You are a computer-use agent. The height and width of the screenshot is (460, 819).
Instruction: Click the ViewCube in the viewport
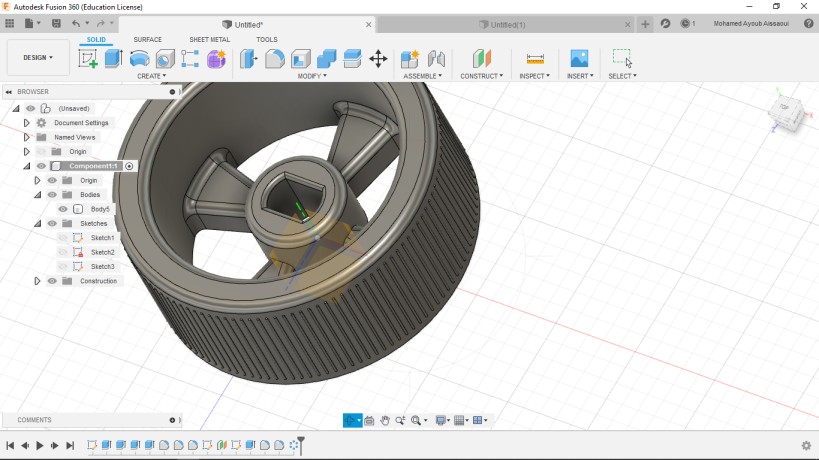pos(786,112)
